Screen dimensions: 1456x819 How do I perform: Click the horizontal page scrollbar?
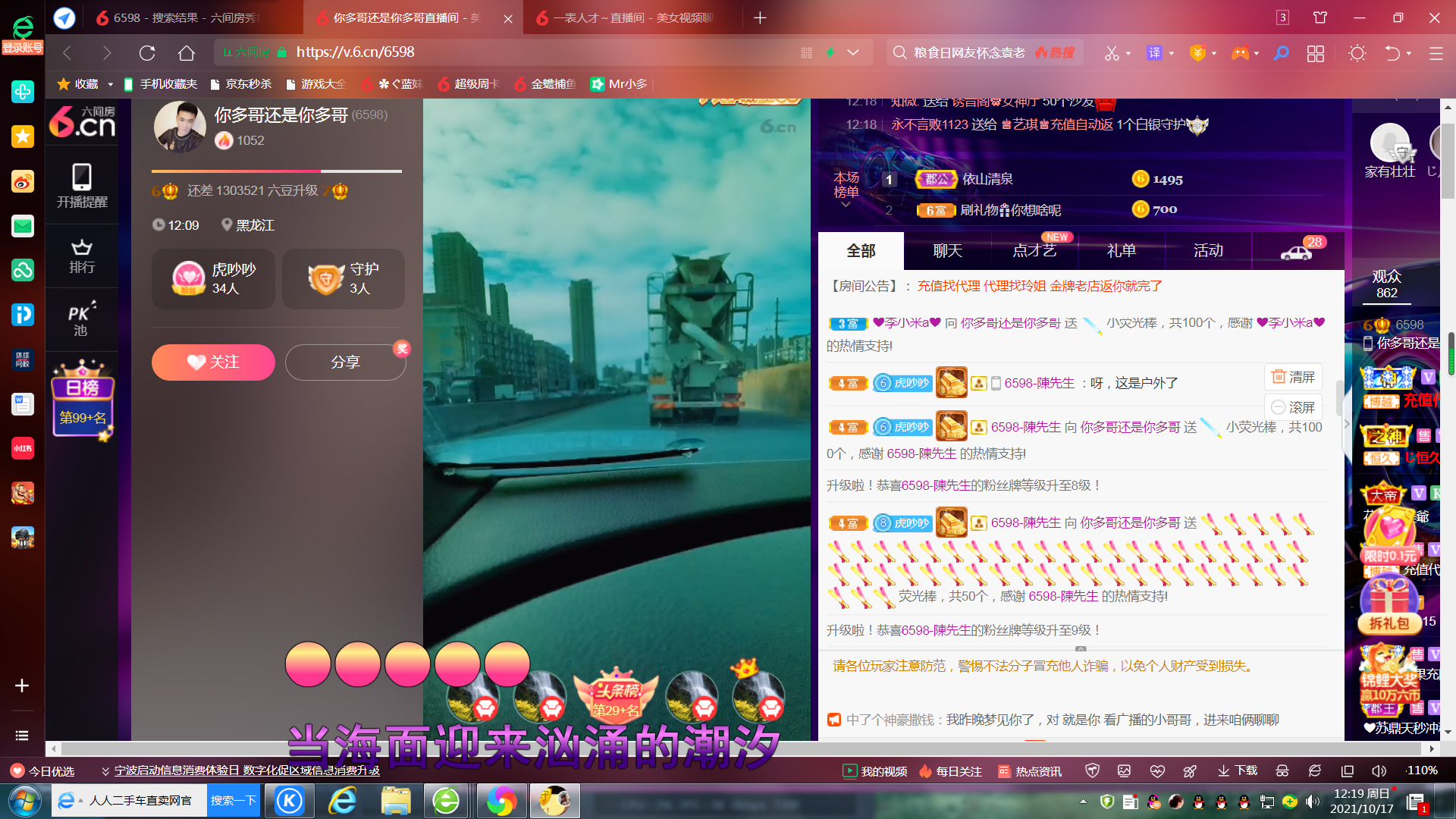pos(741,748)
